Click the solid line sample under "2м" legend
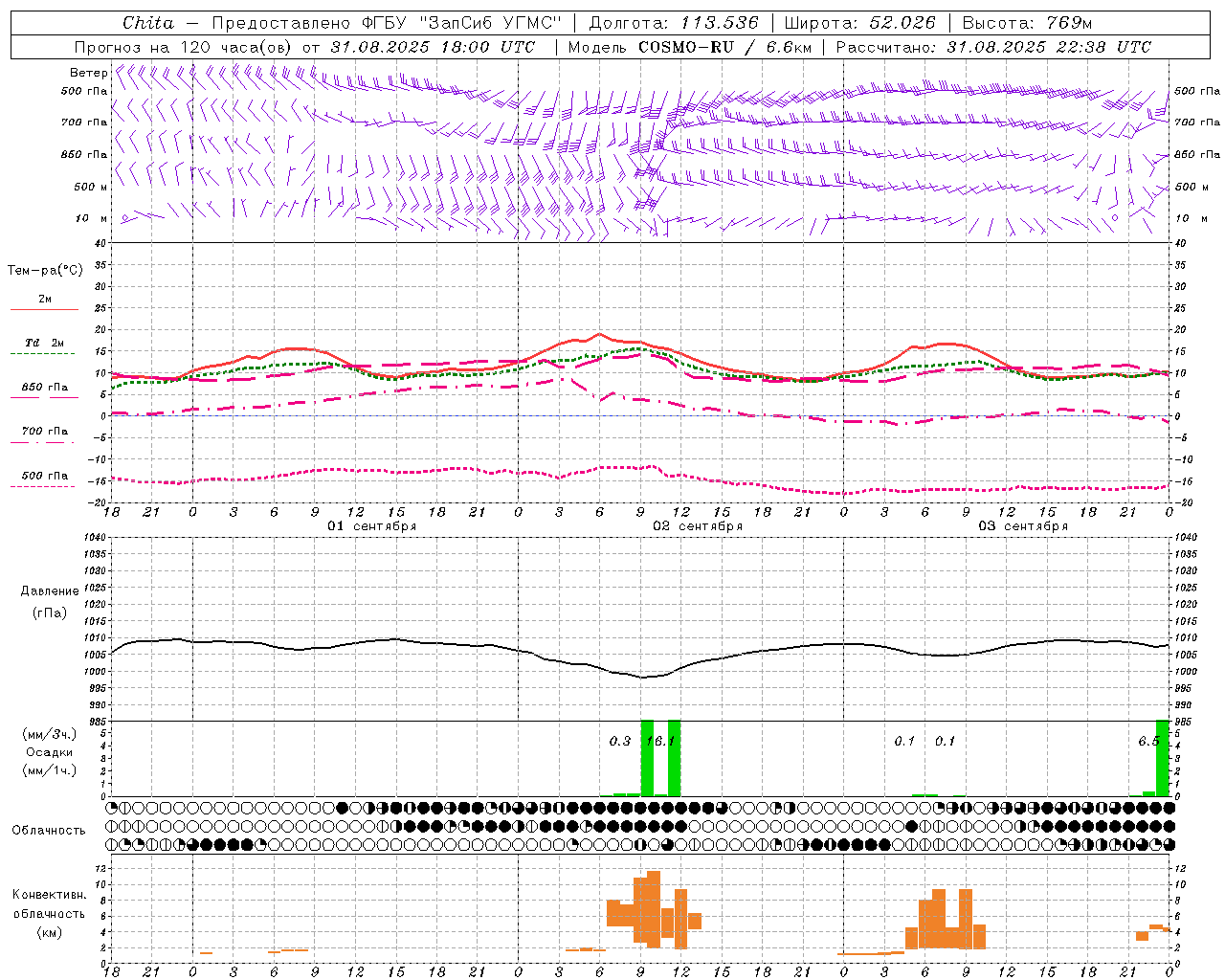1225x980 pixels. [44, 309]
